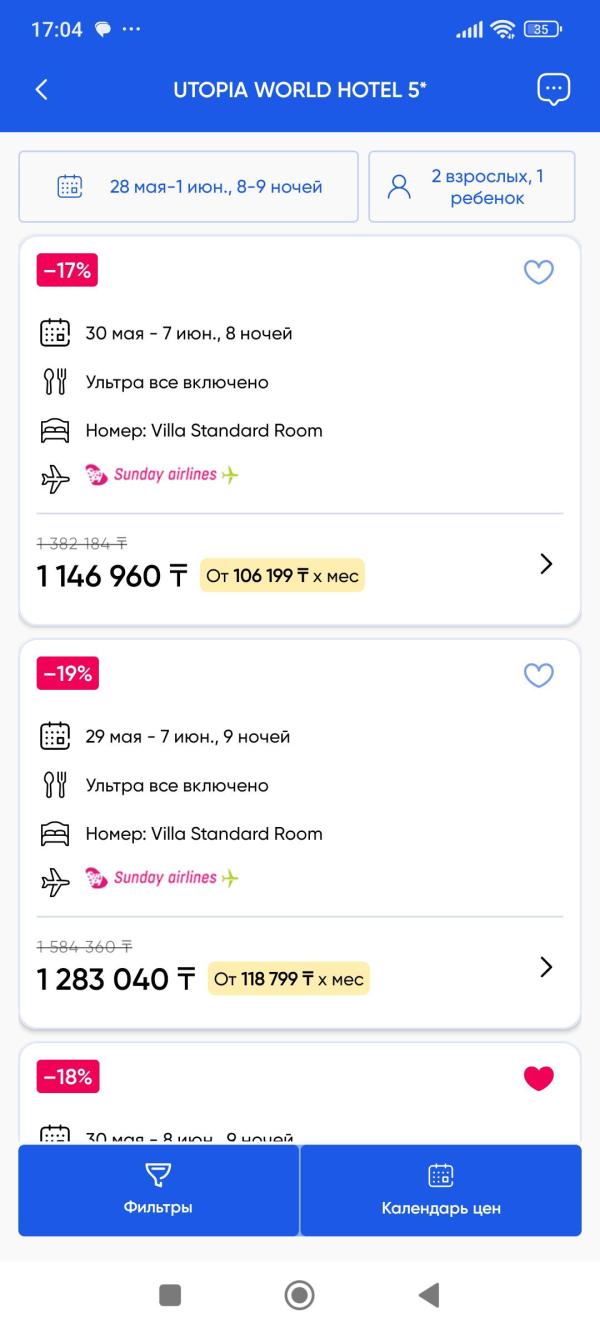Screen dimensions: 600x1332
Task: Open details arrow for 1 146 960 ₸ offer
Action: pos(546,564)
